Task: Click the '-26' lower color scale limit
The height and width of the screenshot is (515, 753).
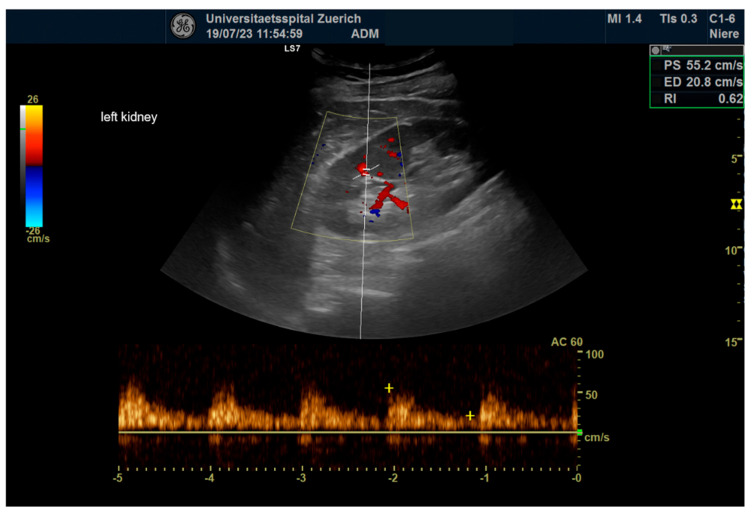Action: click(33, 231)
